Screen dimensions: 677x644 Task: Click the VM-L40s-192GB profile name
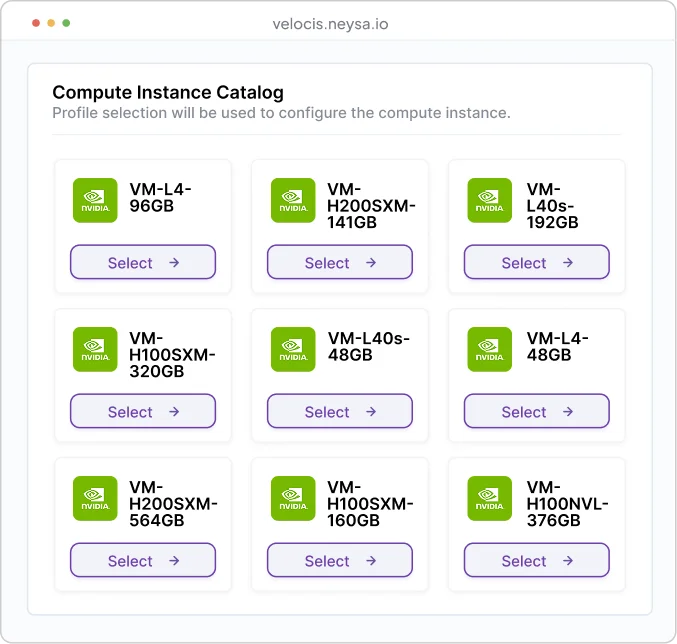click(552, 205)
